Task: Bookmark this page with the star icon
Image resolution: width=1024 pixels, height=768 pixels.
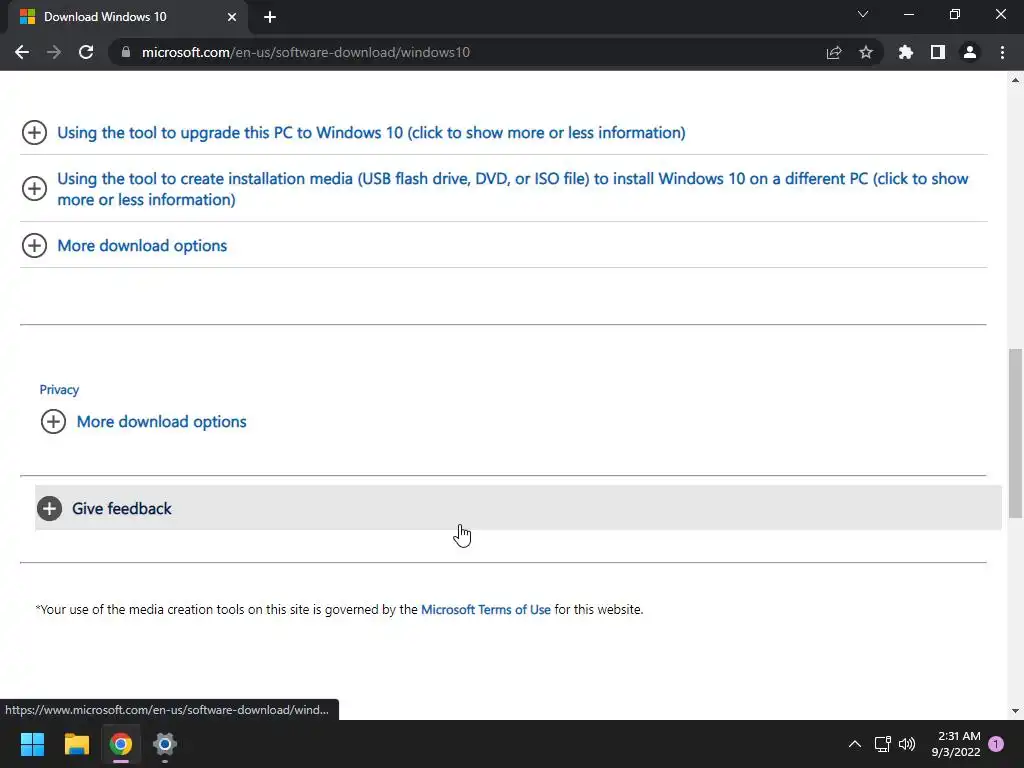Action: click(x=866, y=52)
